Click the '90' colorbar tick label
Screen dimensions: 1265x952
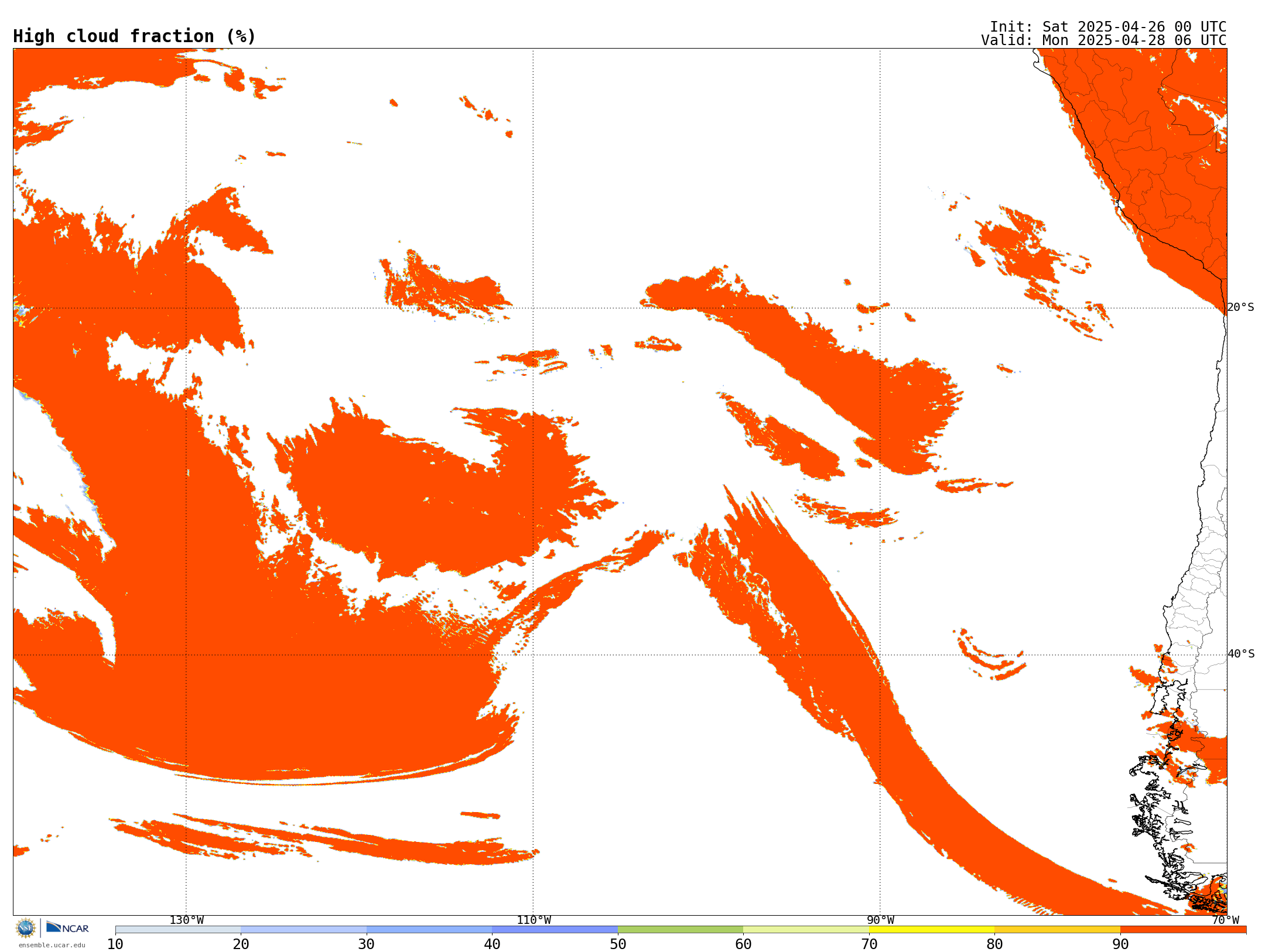pyautogui.click(x=1120, y=944)
